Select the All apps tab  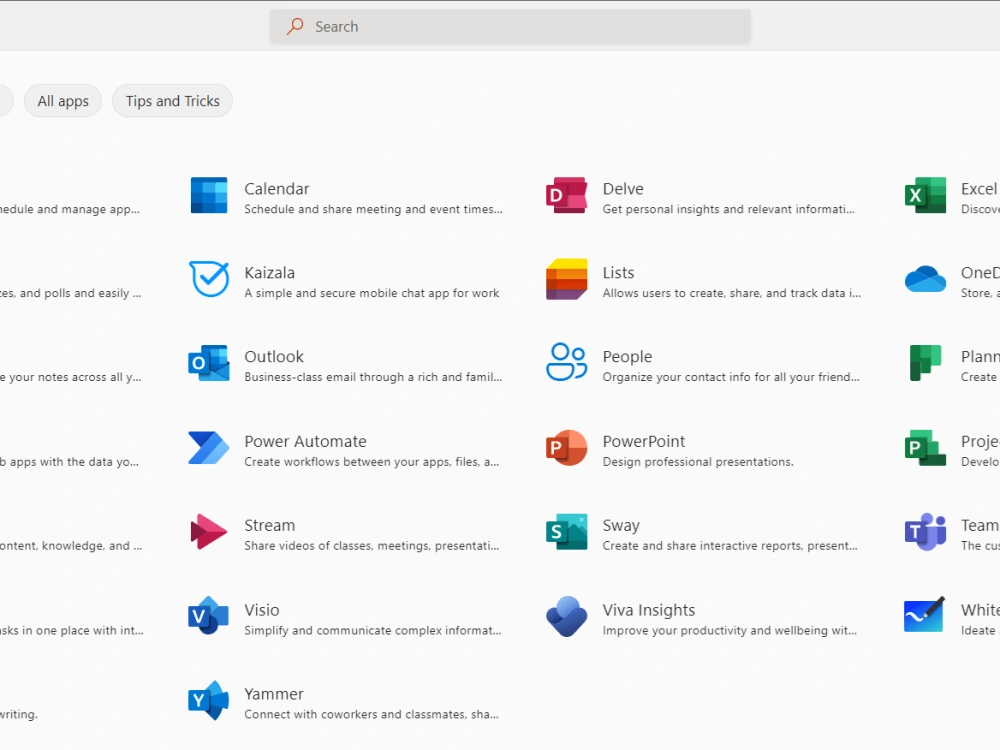click(x=63, y=101)
